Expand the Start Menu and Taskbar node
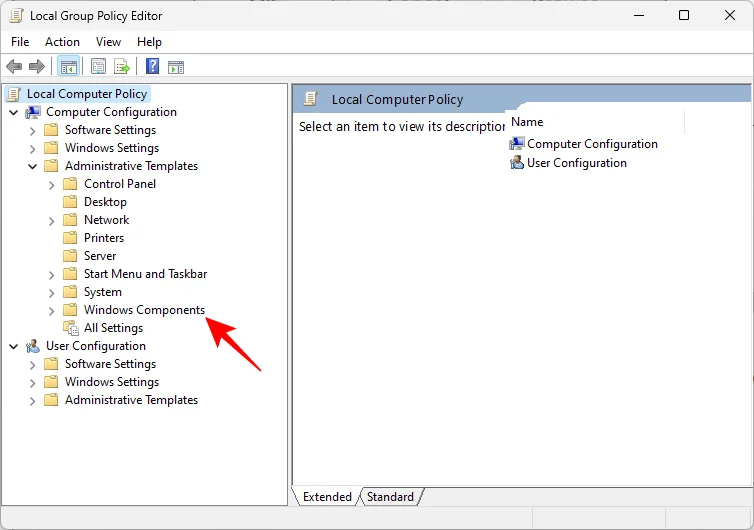The height and width of the screenshot is (530, 754). coord(51,275)
